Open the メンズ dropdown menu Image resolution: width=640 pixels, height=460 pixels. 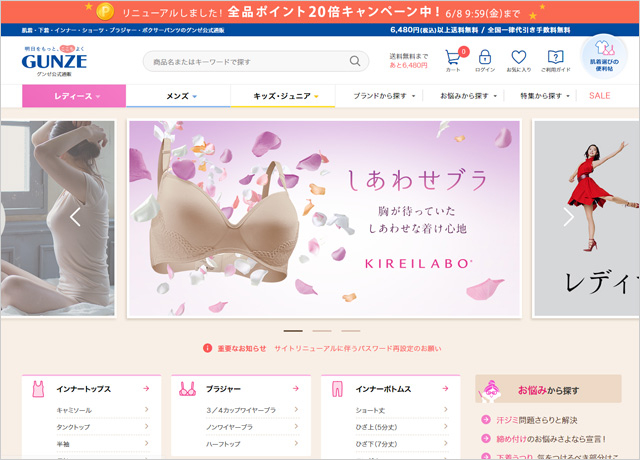pos(178,96)
